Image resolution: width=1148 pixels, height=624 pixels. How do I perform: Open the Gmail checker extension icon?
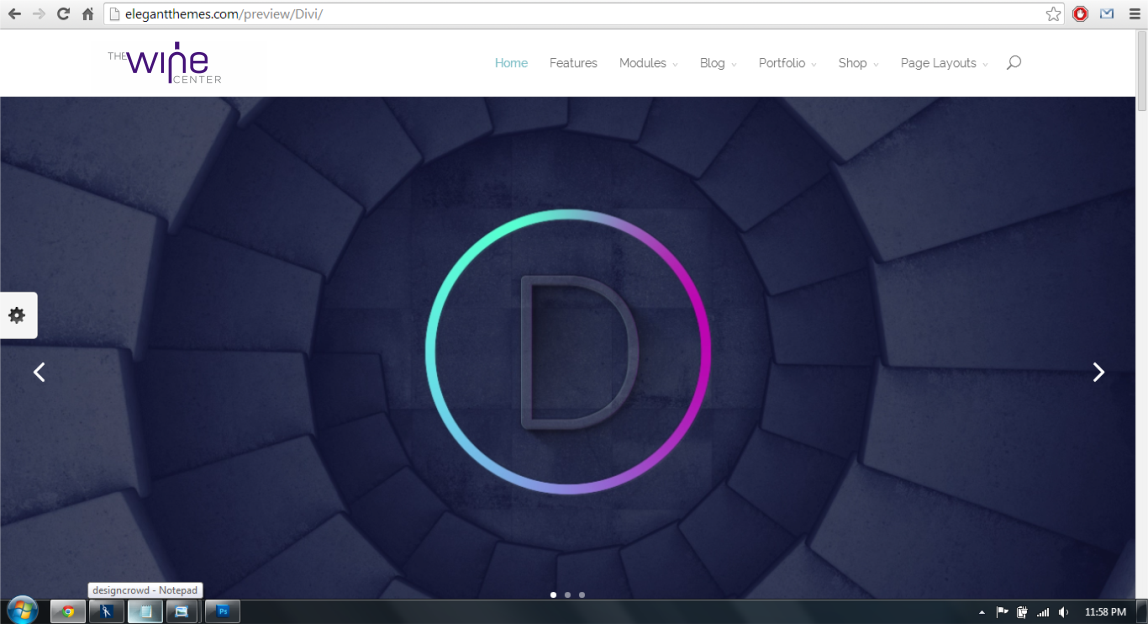(x=1107, y=14)
